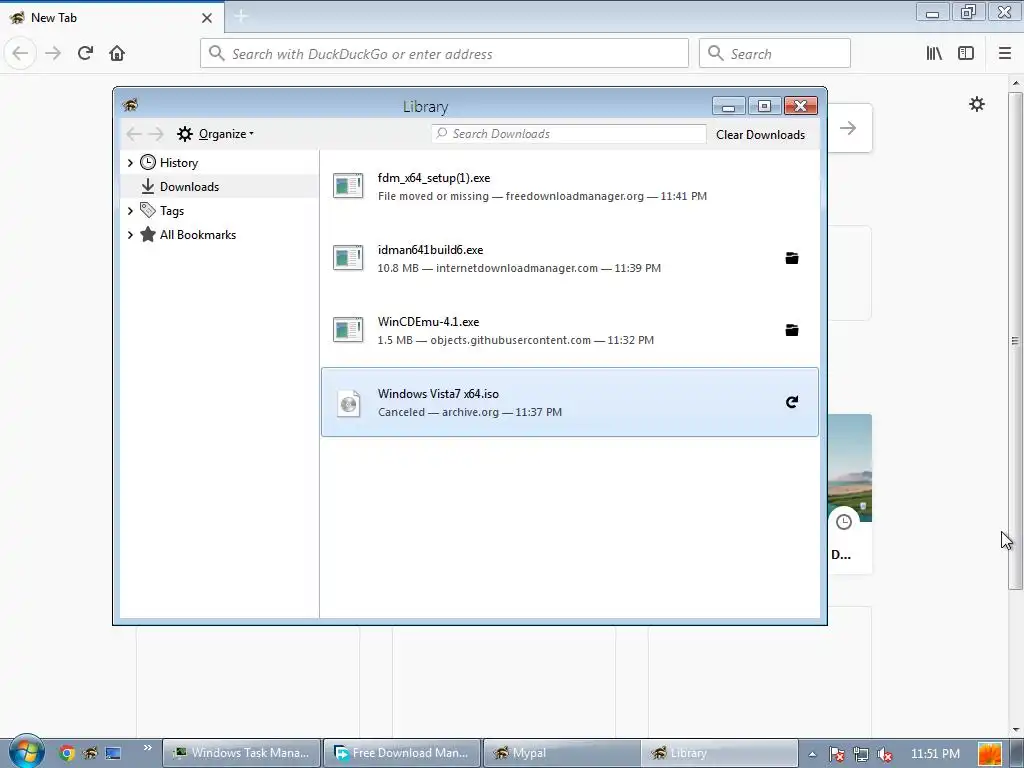
Task: Open the Organize dropdown menu
Action: pyautogui.click(x=216, y=134)
